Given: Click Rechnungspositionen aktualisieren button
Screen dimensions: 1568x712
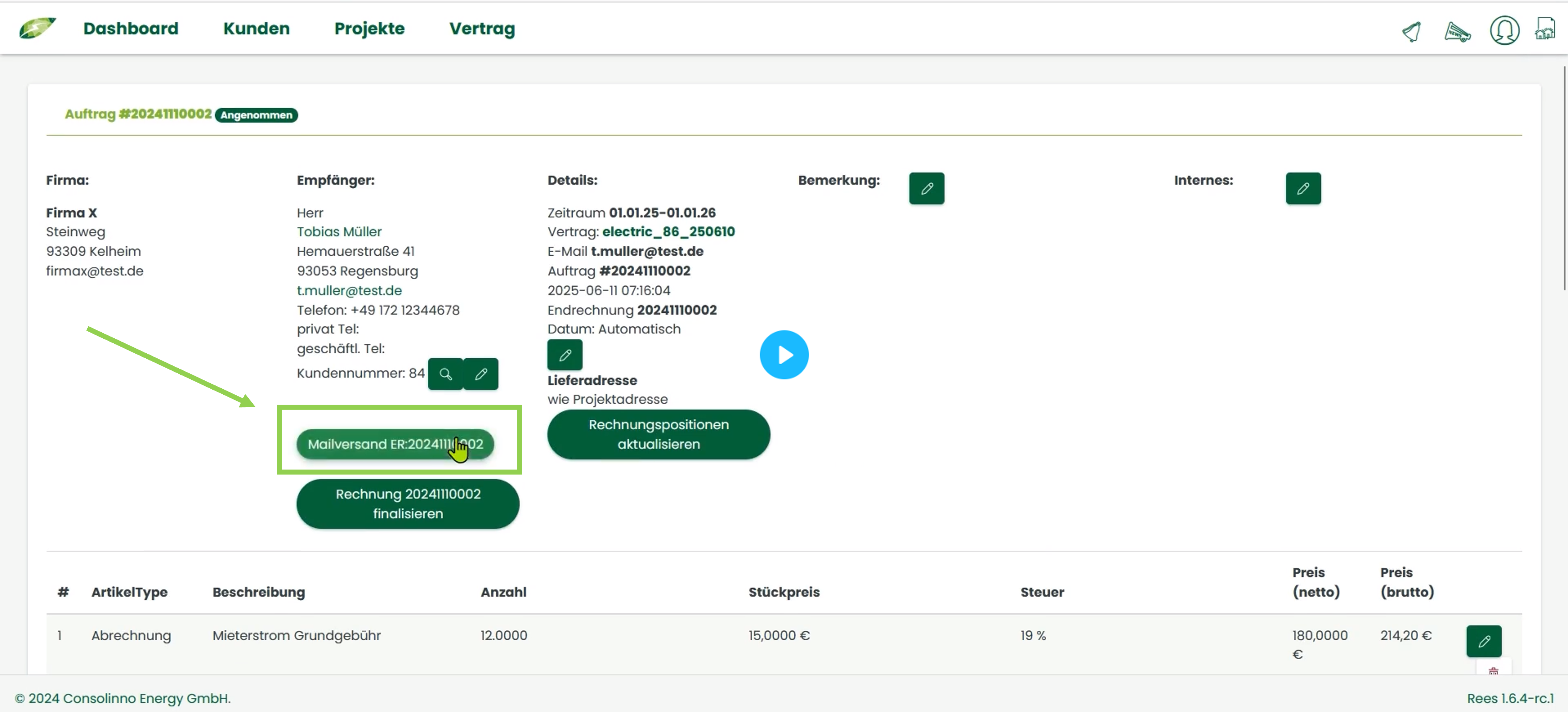Looking at the screenshot, I should click(659, 434).
